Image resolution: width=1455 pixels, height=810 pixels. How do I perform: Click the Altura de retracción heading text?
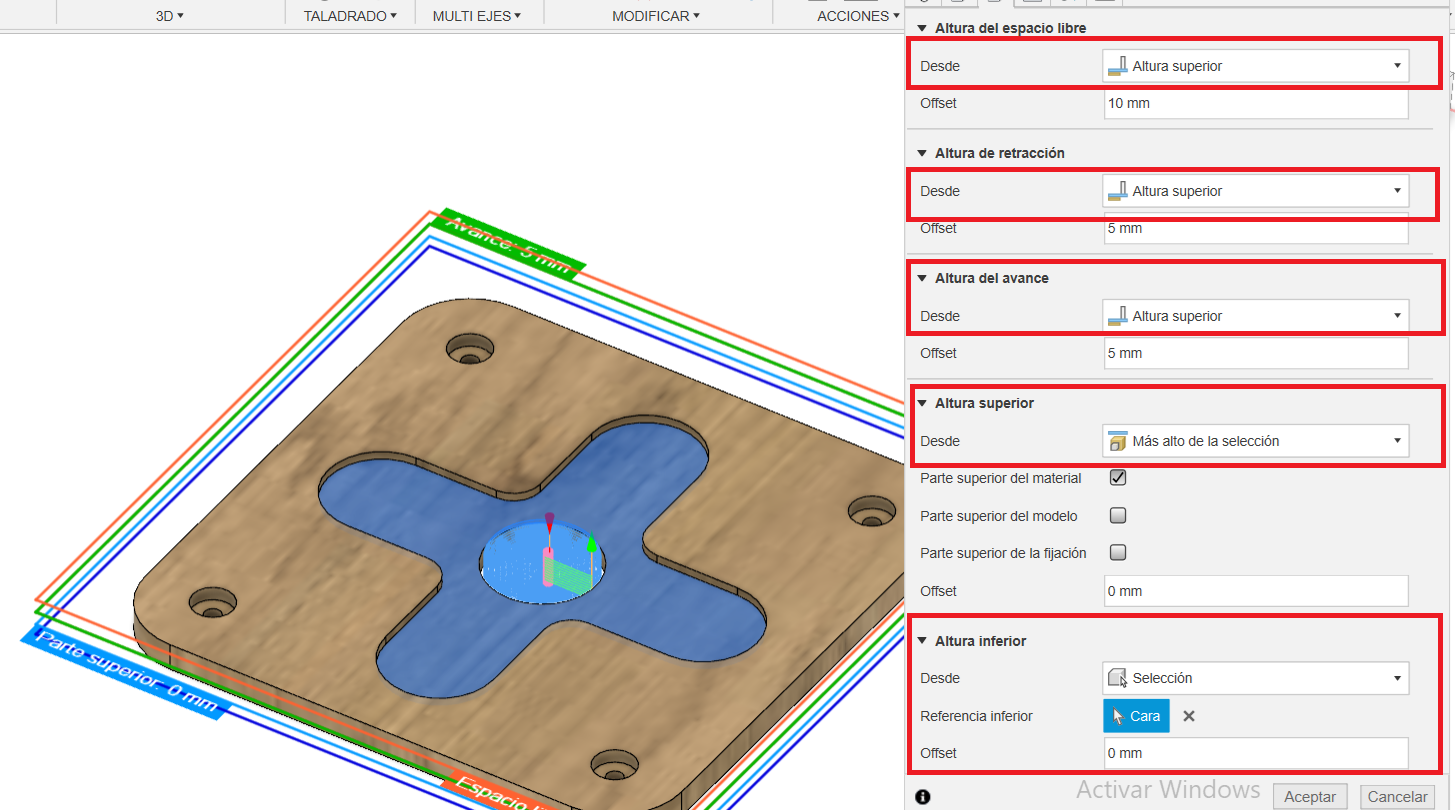click(1000, 153)
